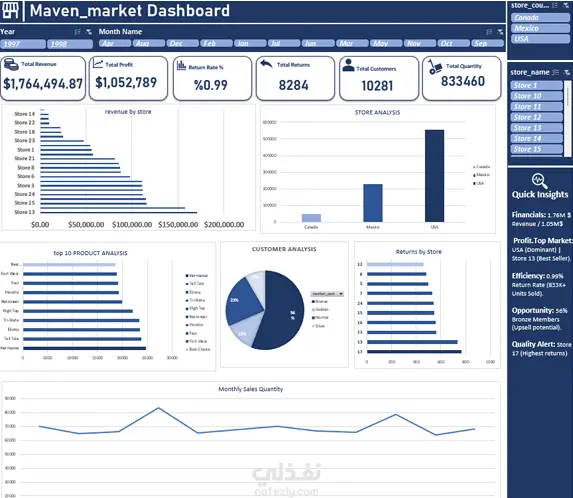Click the Return Rate value %0.99
The image size is (573, 498).
click(x=211, y=85)
